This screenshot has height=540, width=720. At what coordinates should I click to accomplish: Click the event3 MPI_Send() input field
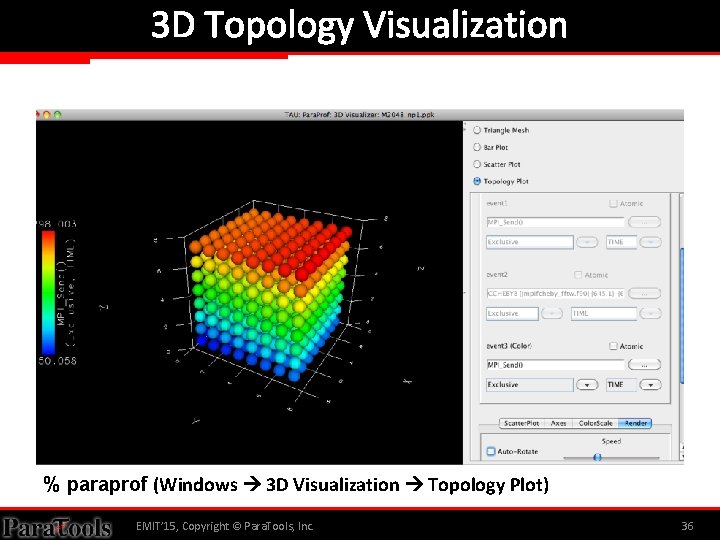[555, 365]
